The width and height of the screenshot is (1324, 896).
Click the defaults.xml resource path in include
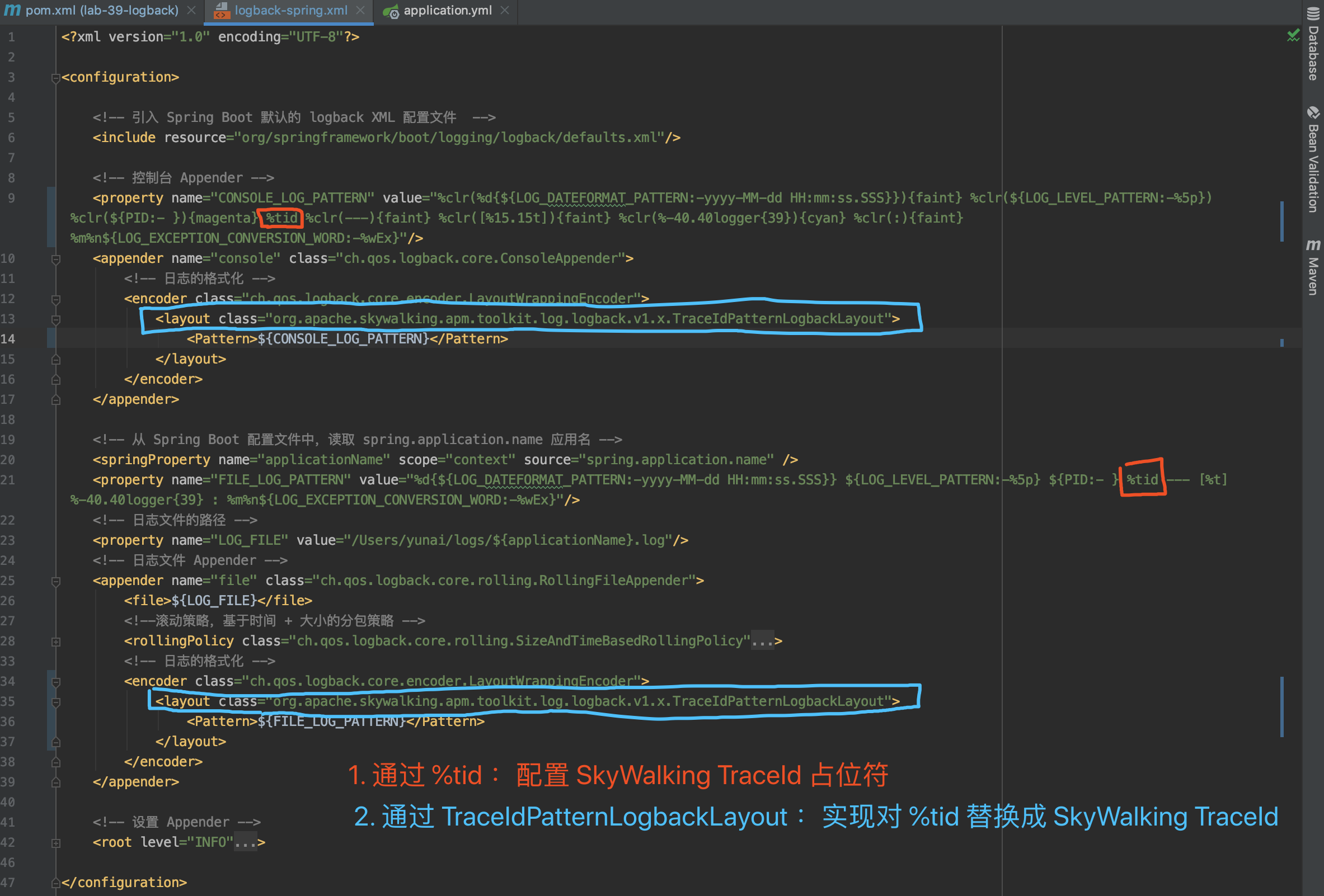(449, 138)
